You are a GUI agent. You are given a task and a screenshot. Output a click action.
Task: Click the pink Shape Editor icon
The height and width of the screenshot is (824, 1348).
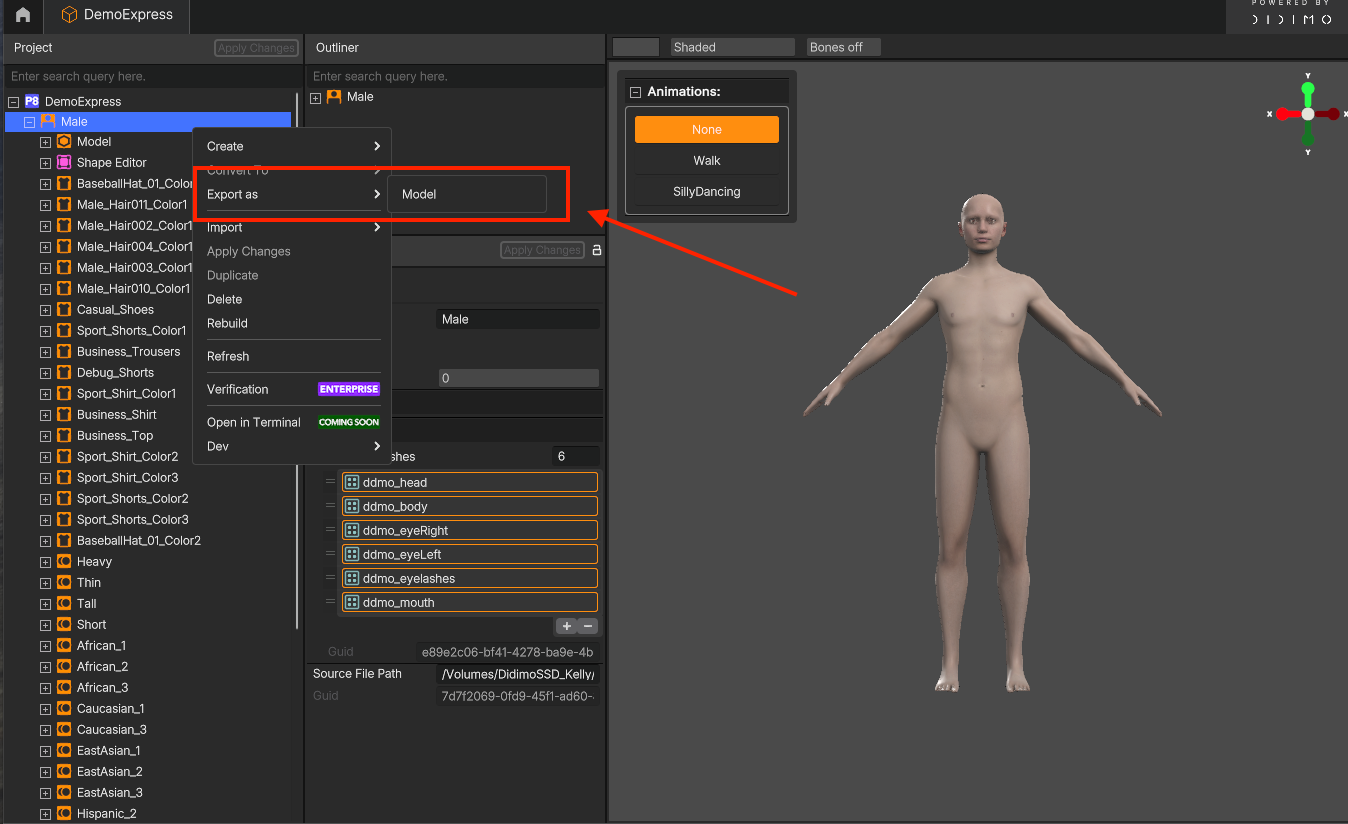click(64, 163)
